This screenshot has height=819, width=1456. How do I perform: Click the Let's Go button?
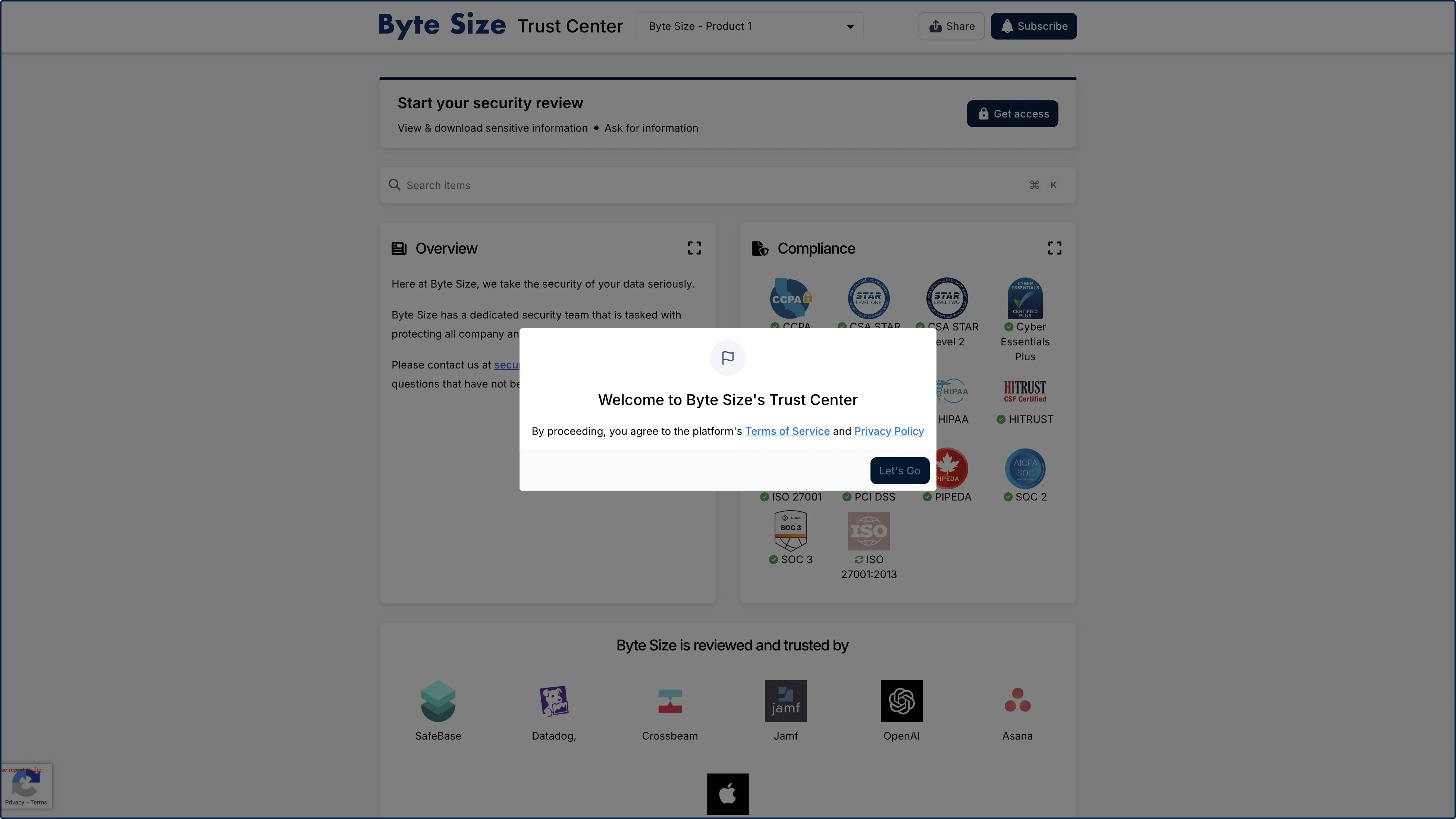point(899,470)
